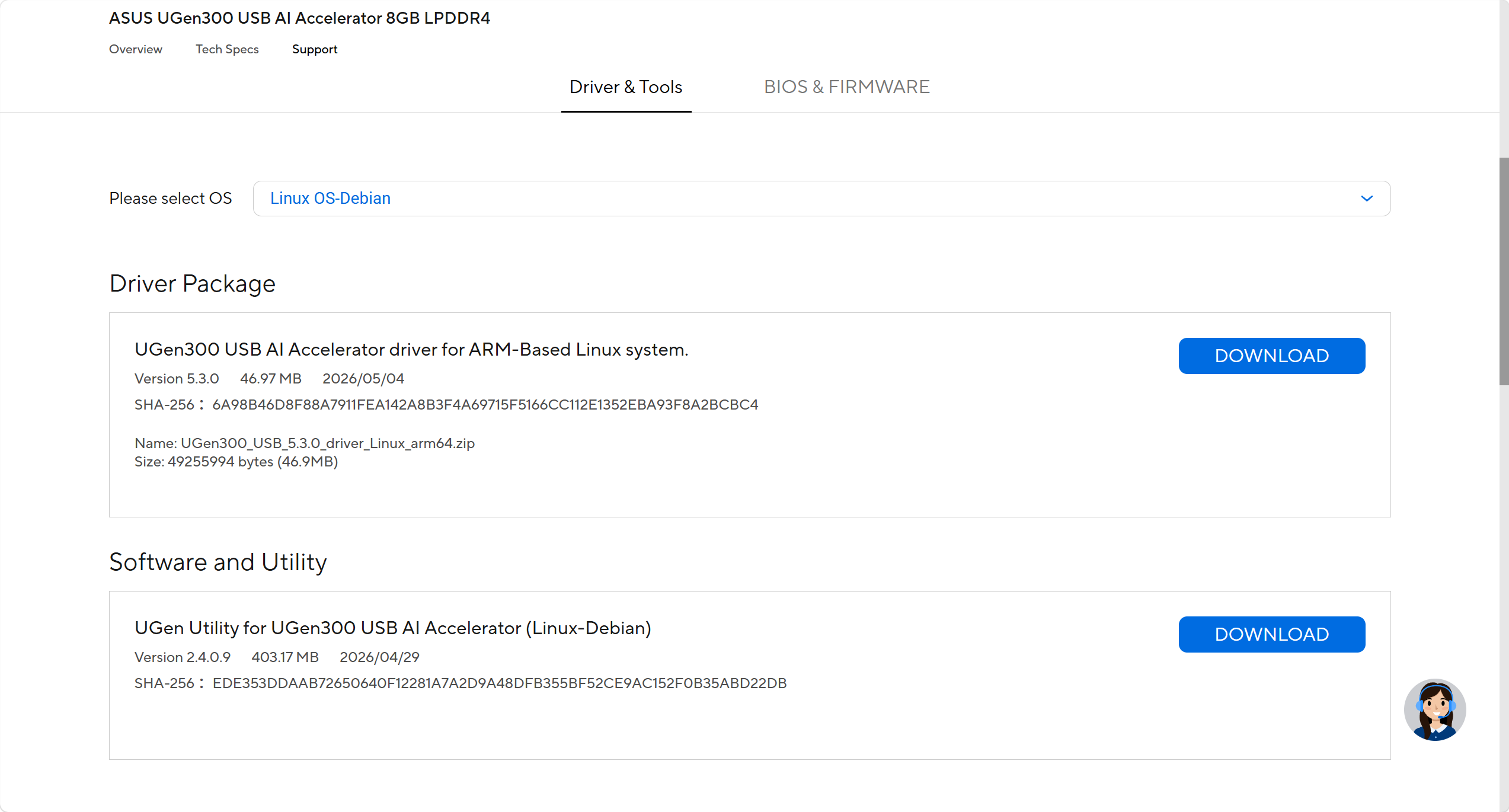Click the 'Driver Package' section heading
The height and width of the screenshot is (812, 1509).
click(x=193, y=284)
